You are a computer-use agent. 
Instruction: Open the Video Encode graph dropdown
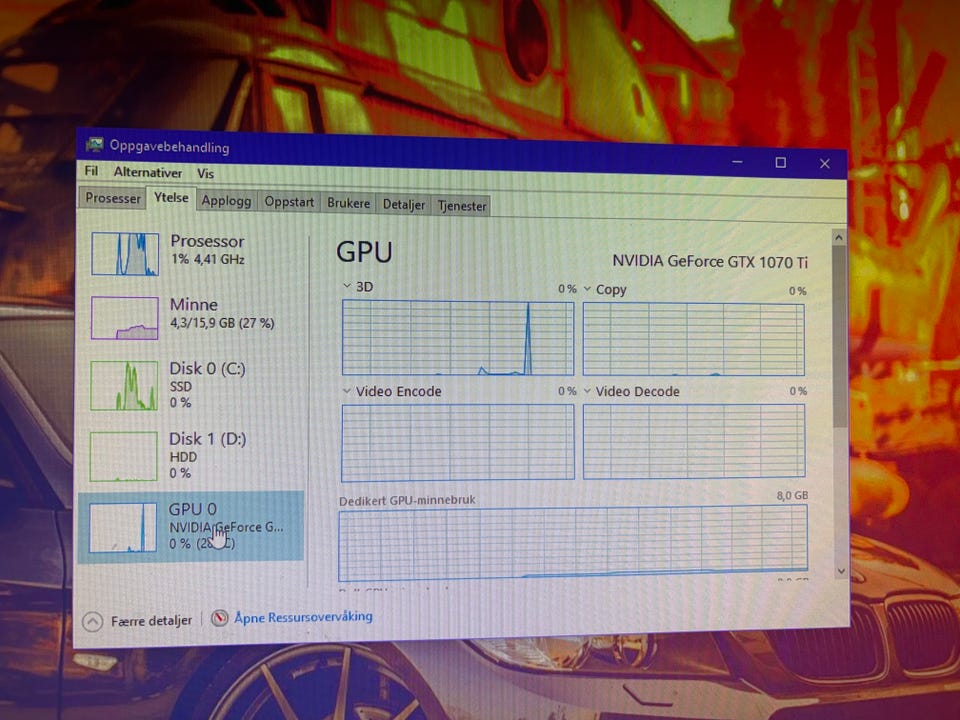click(347, 391)
